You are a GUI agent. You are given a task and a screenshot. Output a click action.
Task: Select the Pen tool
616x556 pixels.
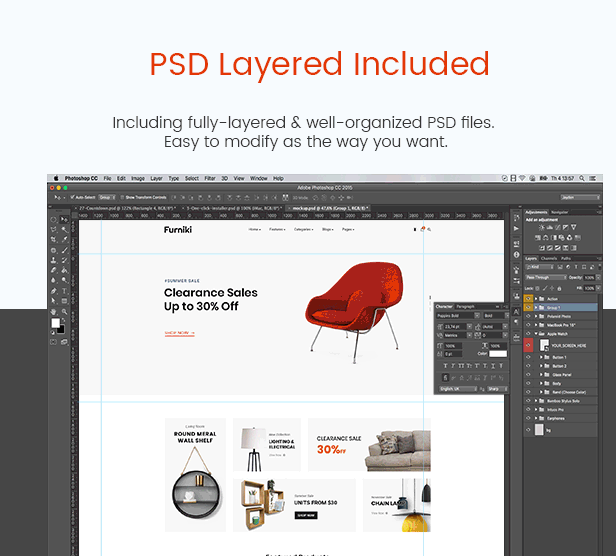coord(54,291)
